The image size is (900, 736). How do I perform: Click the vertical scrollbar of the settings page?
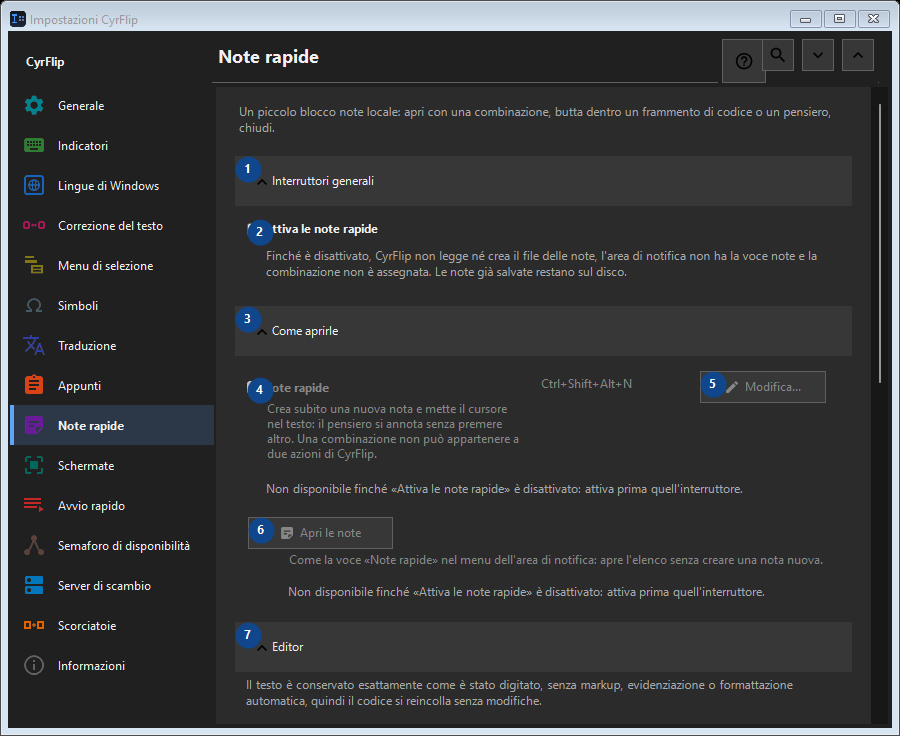pos(880,243)
